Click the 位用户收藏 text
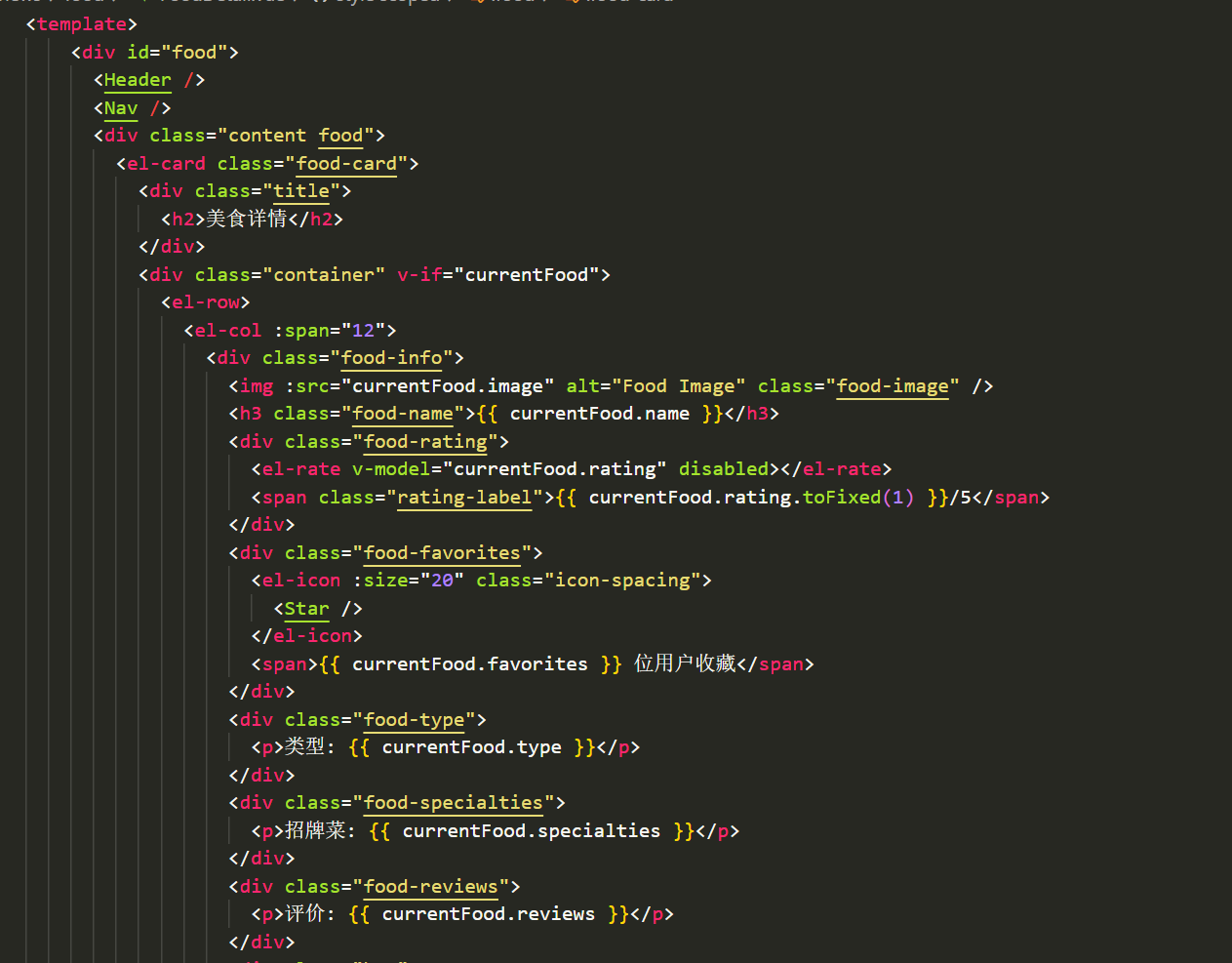This screenshot has width=1232, height=963. tap(685, 663)
